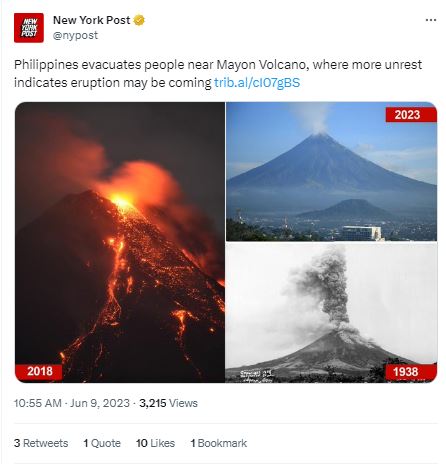Show the 3 Retweets list
This screenshot has height=464, width=446.
tap(41, 443)
